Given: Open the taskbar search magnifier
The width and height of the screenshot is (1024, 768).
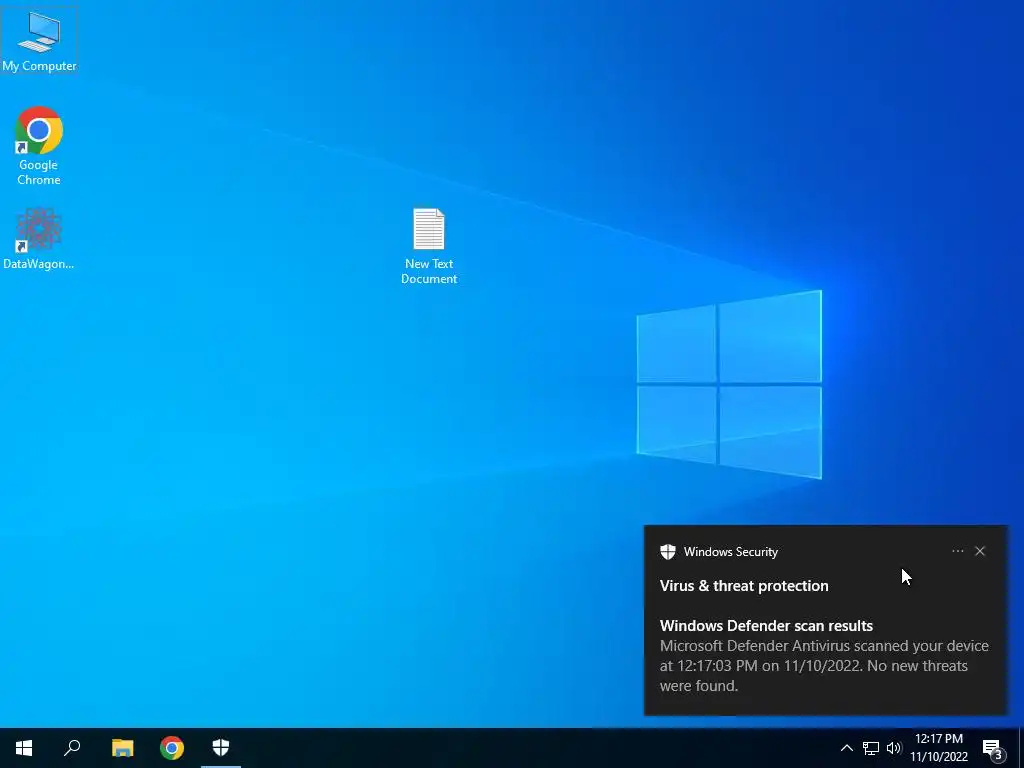Looking at the screenshot, I should [x=72, y=748].
